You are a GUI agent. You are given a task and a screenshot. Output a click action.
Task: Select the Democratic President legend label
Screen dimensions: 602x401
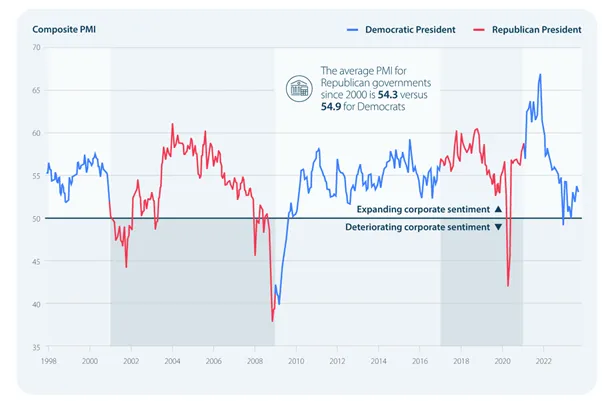(x=410, y=30)
